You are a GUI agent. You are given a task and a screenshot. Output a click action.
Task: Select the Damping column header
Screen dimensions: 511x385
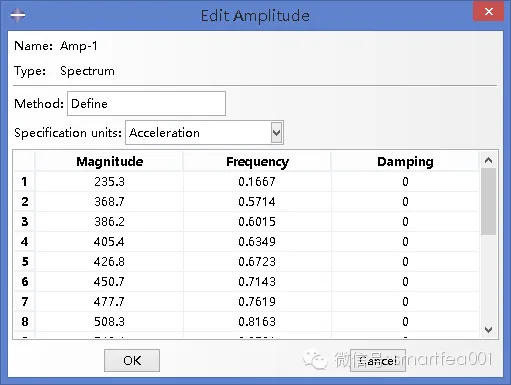(405, 162)
